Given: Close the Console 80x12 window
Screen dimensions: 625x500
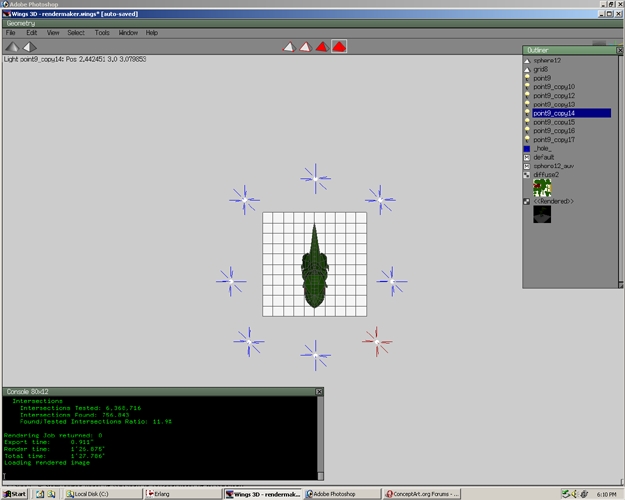Looking at the screenshot, I should click(319, 392).
